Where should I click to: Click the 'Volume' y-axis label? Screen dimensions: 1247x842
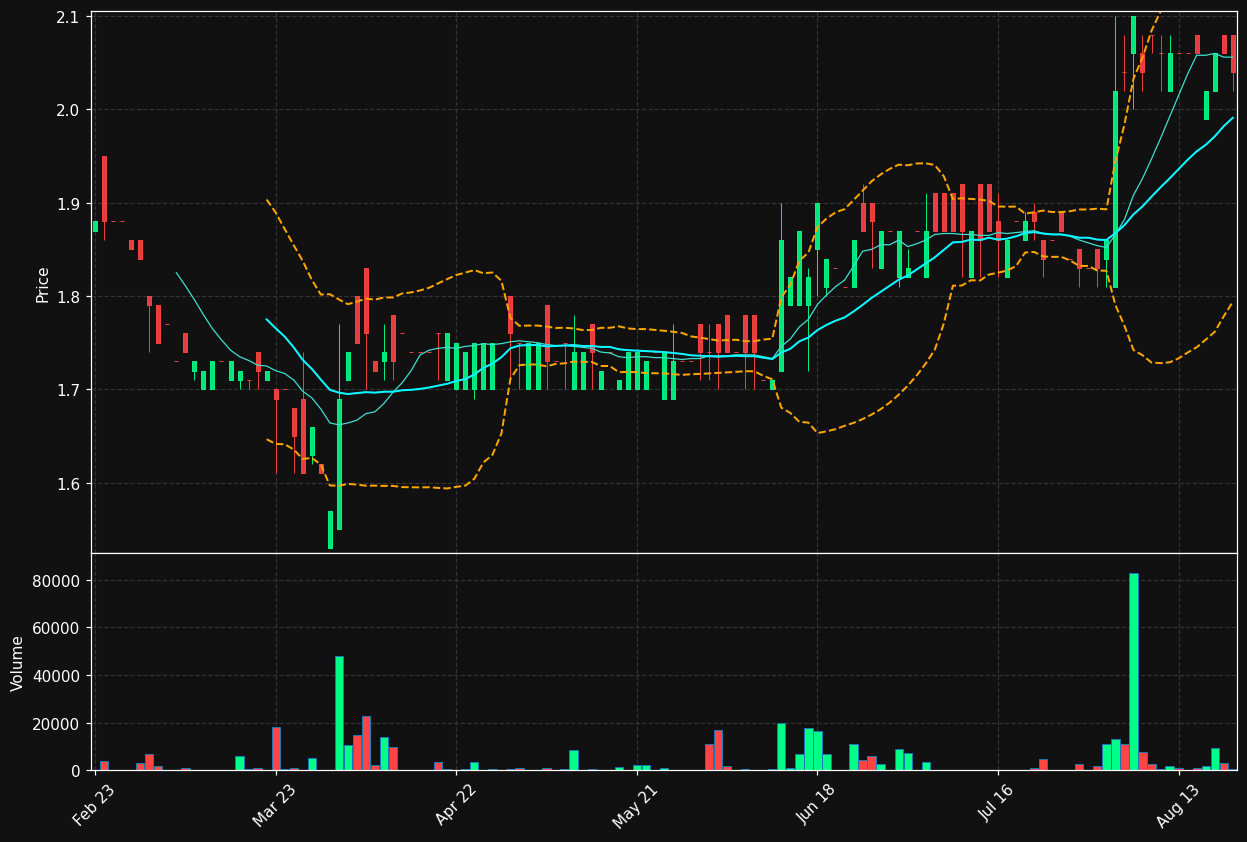[17, 662]
